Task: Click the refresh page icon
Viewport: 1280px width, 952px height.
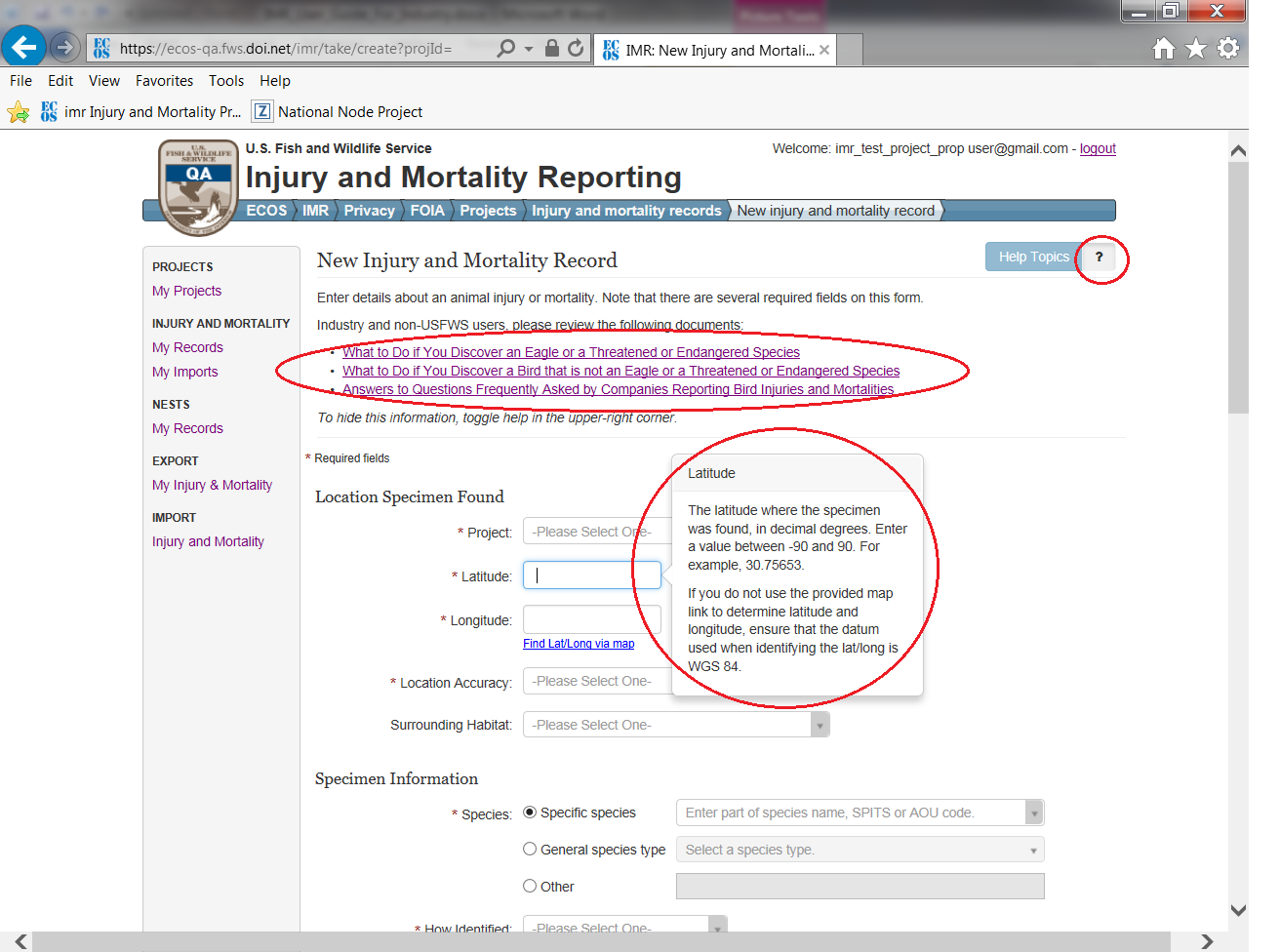Action: coord(576,48)
